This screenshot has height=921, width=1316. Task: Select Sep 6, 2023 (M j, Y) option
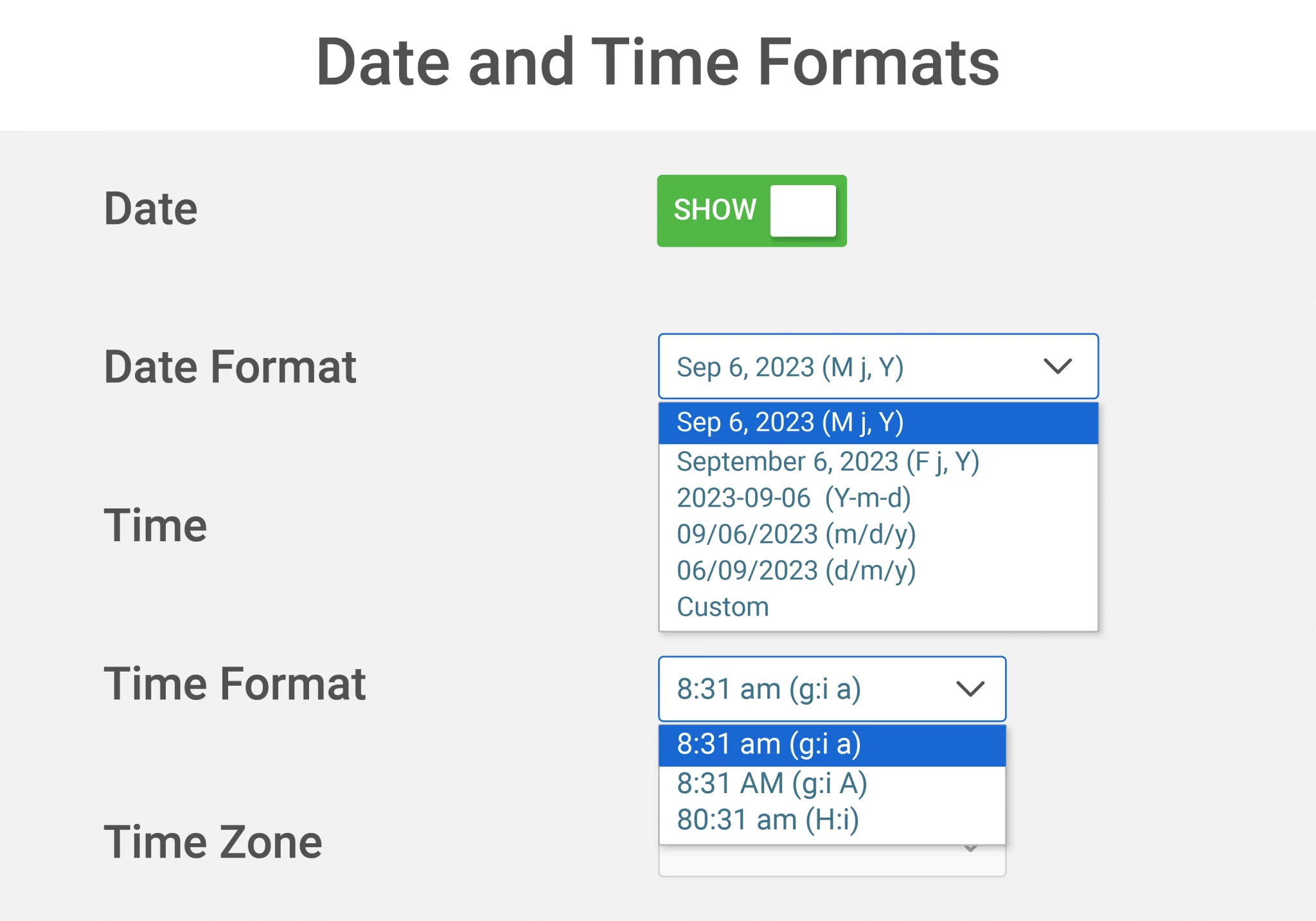(878, 423)
